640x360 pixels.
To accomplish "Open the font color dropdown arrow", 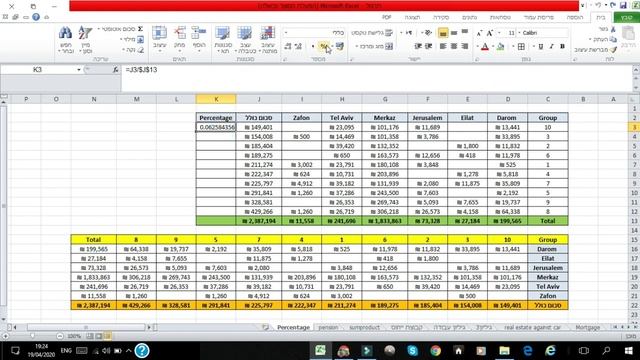I will coord(477,47).
